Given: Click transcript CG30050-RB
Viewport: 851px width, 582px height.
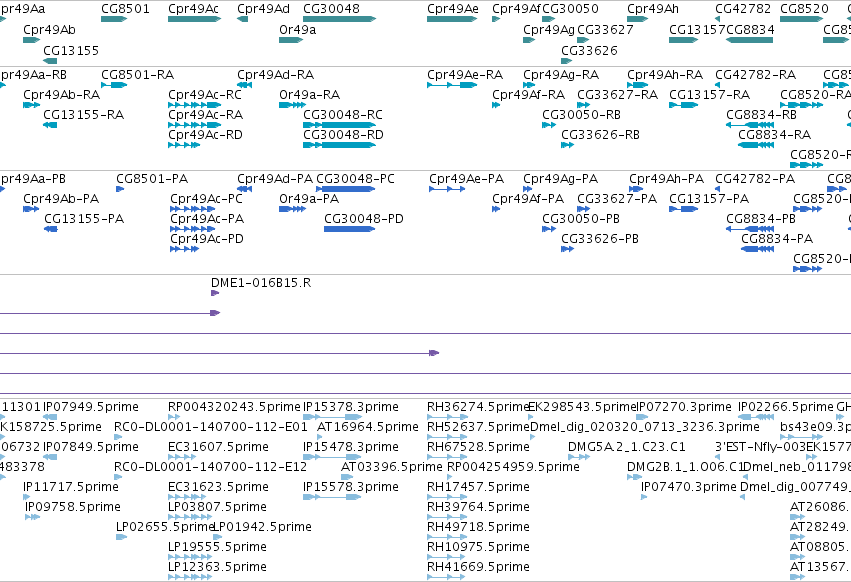Looking at the screenshot, I should 581,115.
